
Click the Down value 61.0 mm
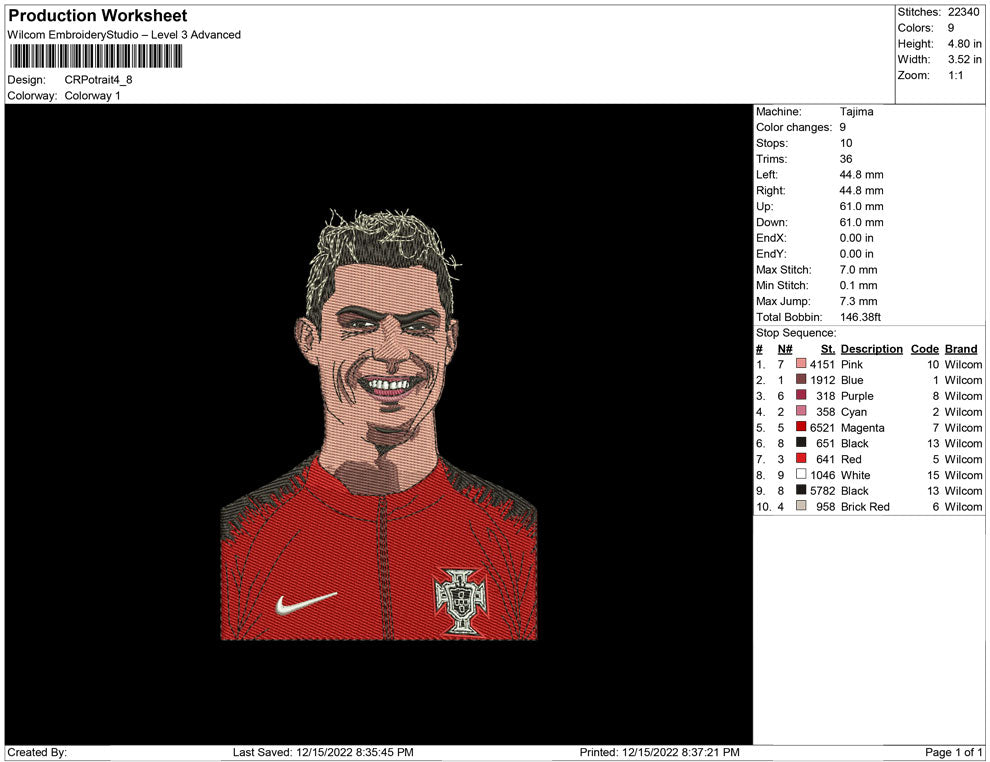point(861,222)
